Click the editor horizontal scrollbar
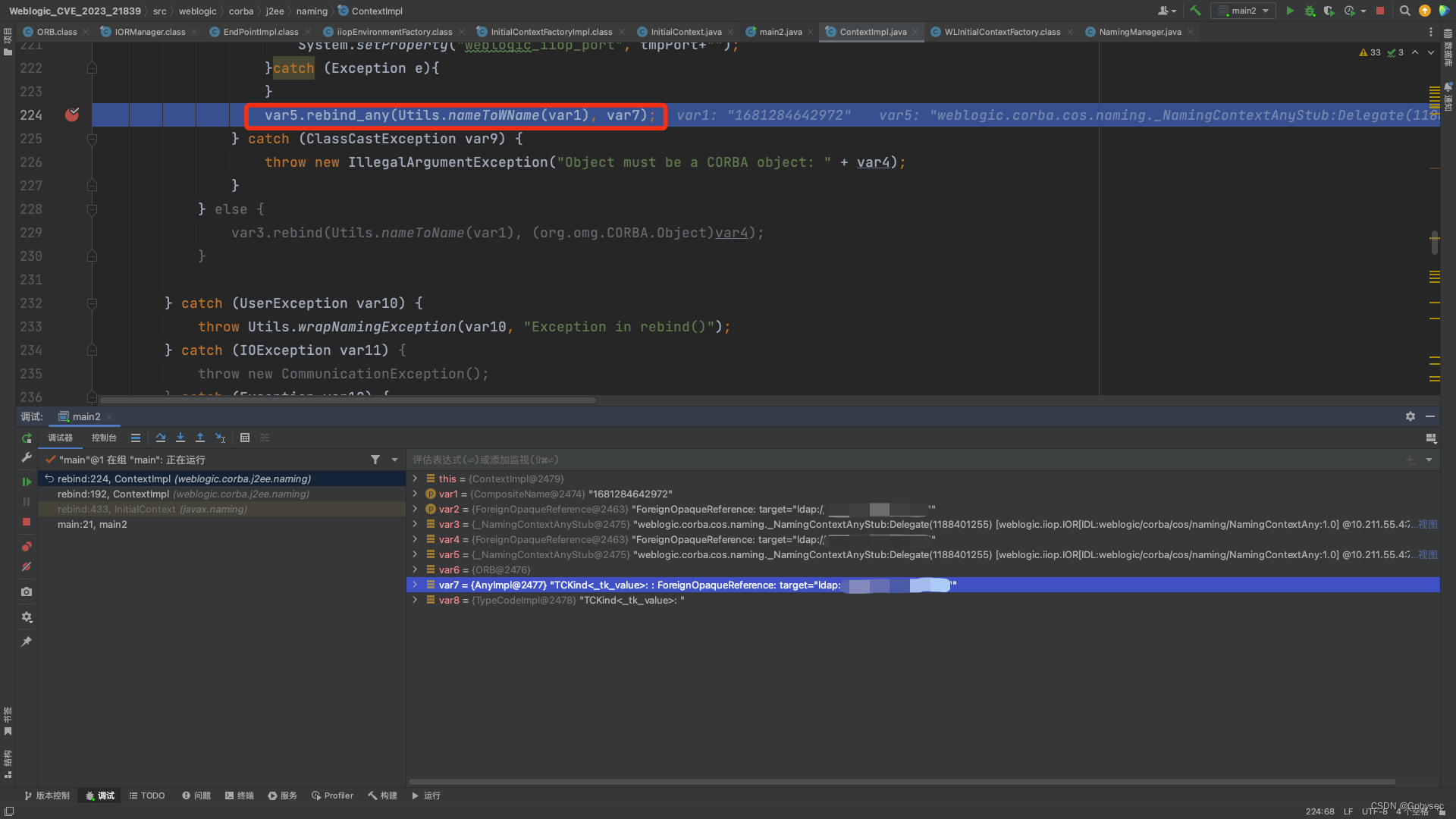Viewport: 1456px width, 819px height. coord(347,400)
